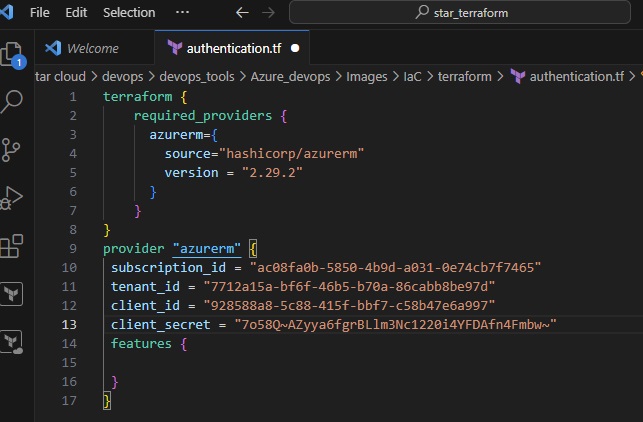Go forward with the right arrow
Image resolution: width=643 pixels, height=422 pixels.
tap(268, 13)
